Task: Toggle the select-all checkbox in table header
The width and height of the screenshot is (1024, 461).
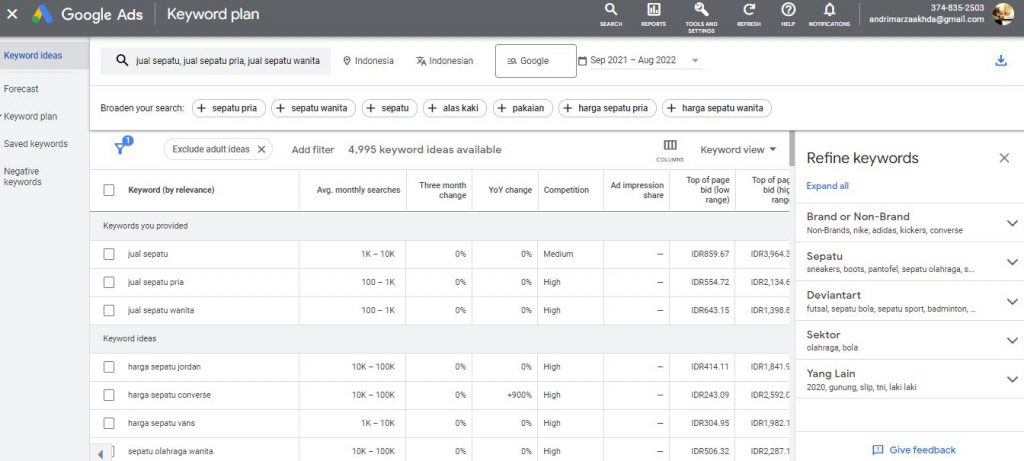Action: pyautogui.click(x=109, y=190)
